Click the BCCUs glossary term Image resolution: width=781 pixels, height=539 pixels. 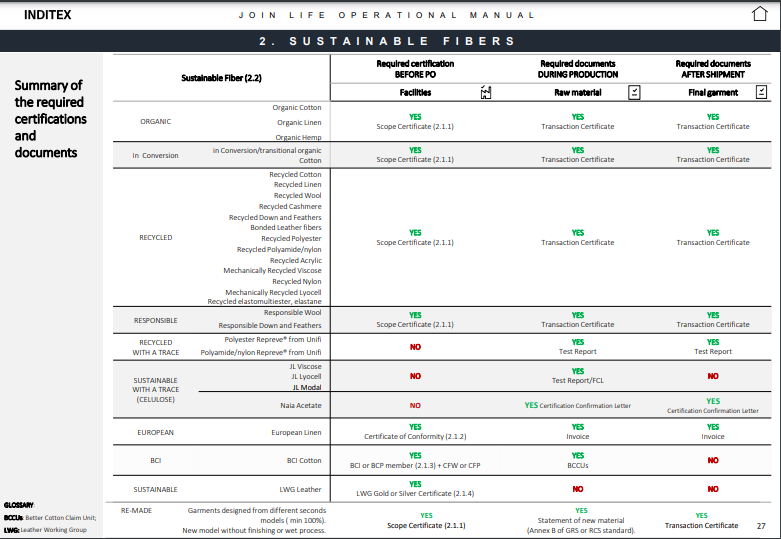(x=14, y=517)
